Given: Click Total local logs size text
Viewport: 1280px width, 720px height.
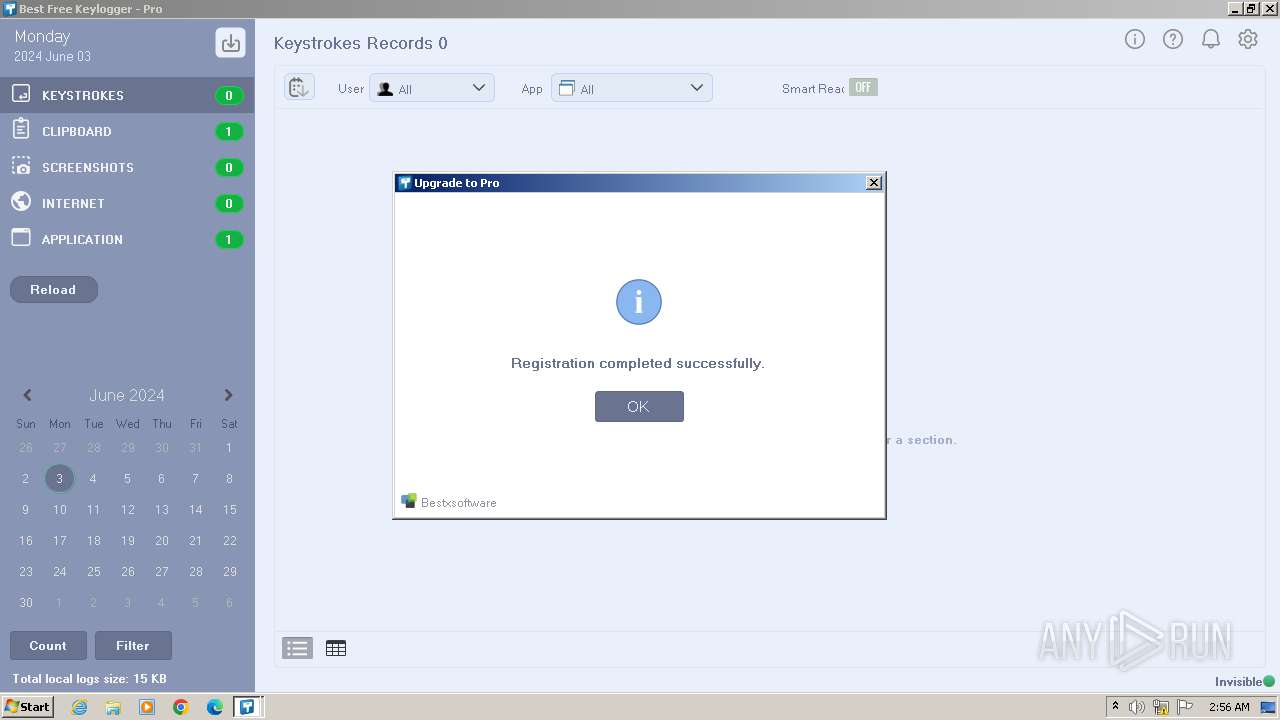Looking at the screenshot, I should [x=89, y=679].
